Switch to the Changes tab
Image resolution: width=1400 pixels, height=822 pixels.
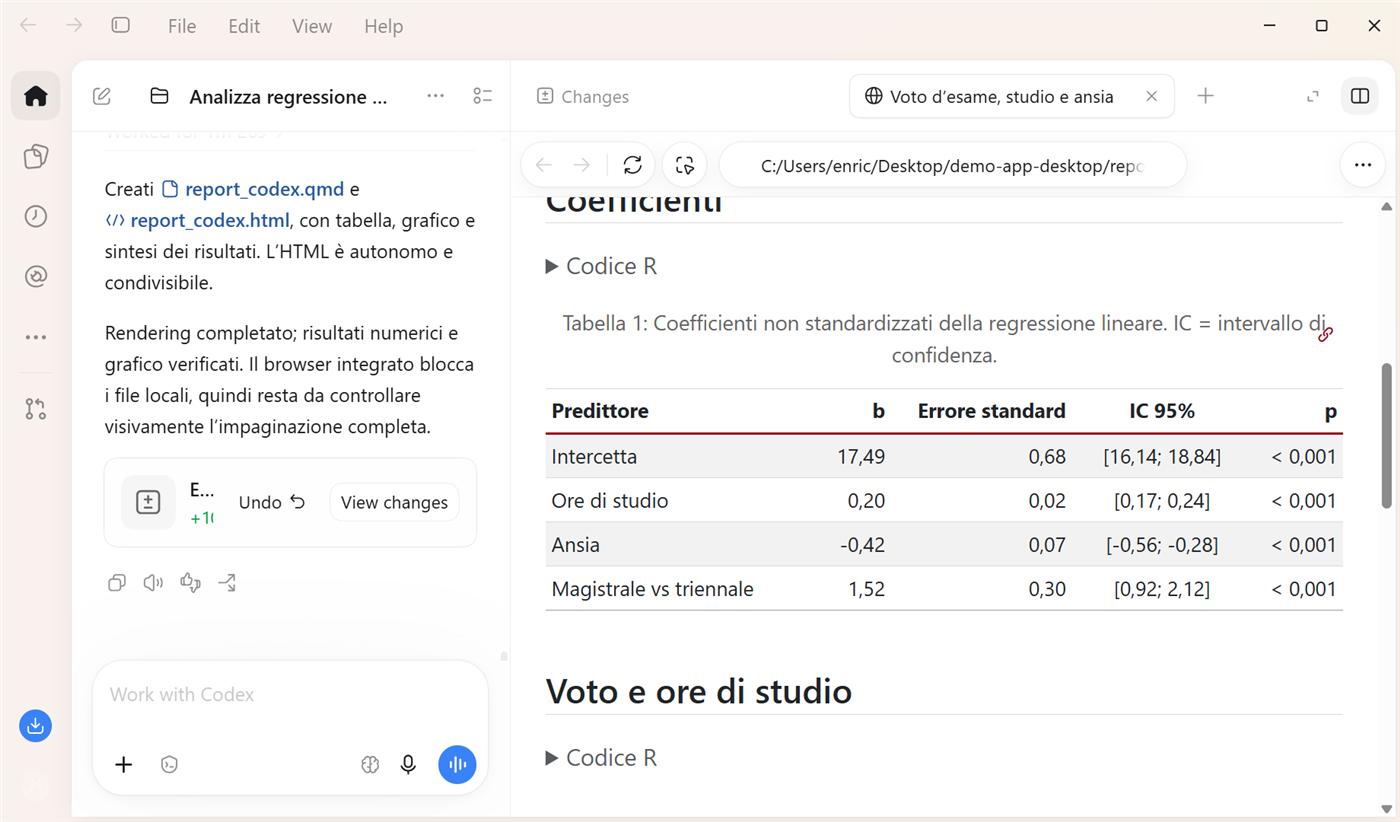[x=582, y=97]
